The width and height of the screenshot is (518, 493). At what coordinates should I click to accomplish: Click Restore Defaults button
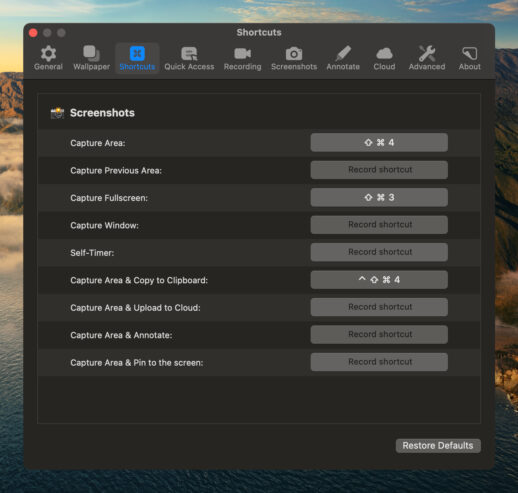(438, 446)
